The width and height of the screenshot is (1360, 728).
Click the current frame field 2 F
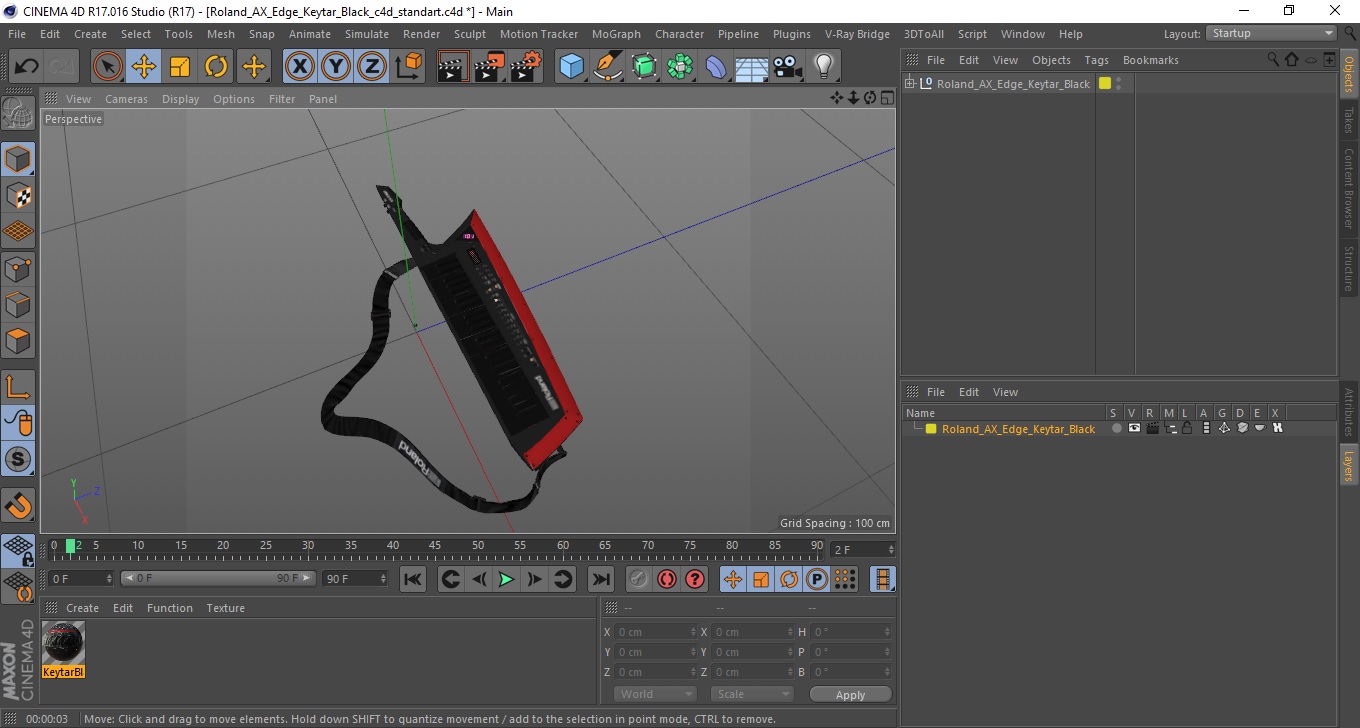[862, 550]
